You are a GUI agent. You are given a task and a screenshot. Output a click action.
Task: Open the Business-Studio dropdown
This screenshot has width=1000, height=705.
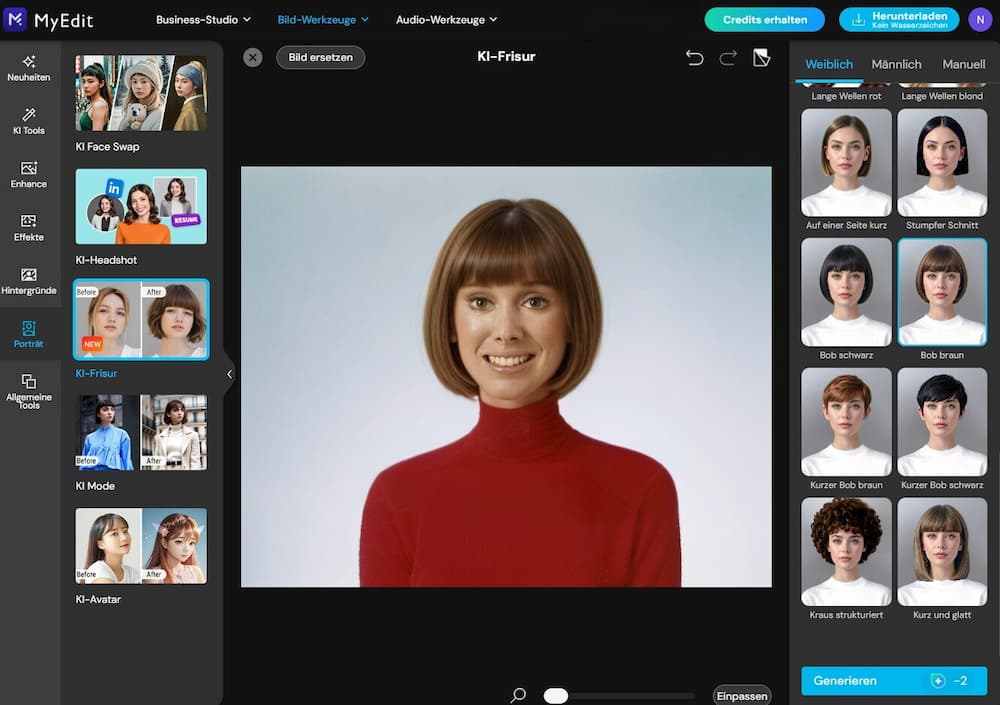(x=203, y=18)
